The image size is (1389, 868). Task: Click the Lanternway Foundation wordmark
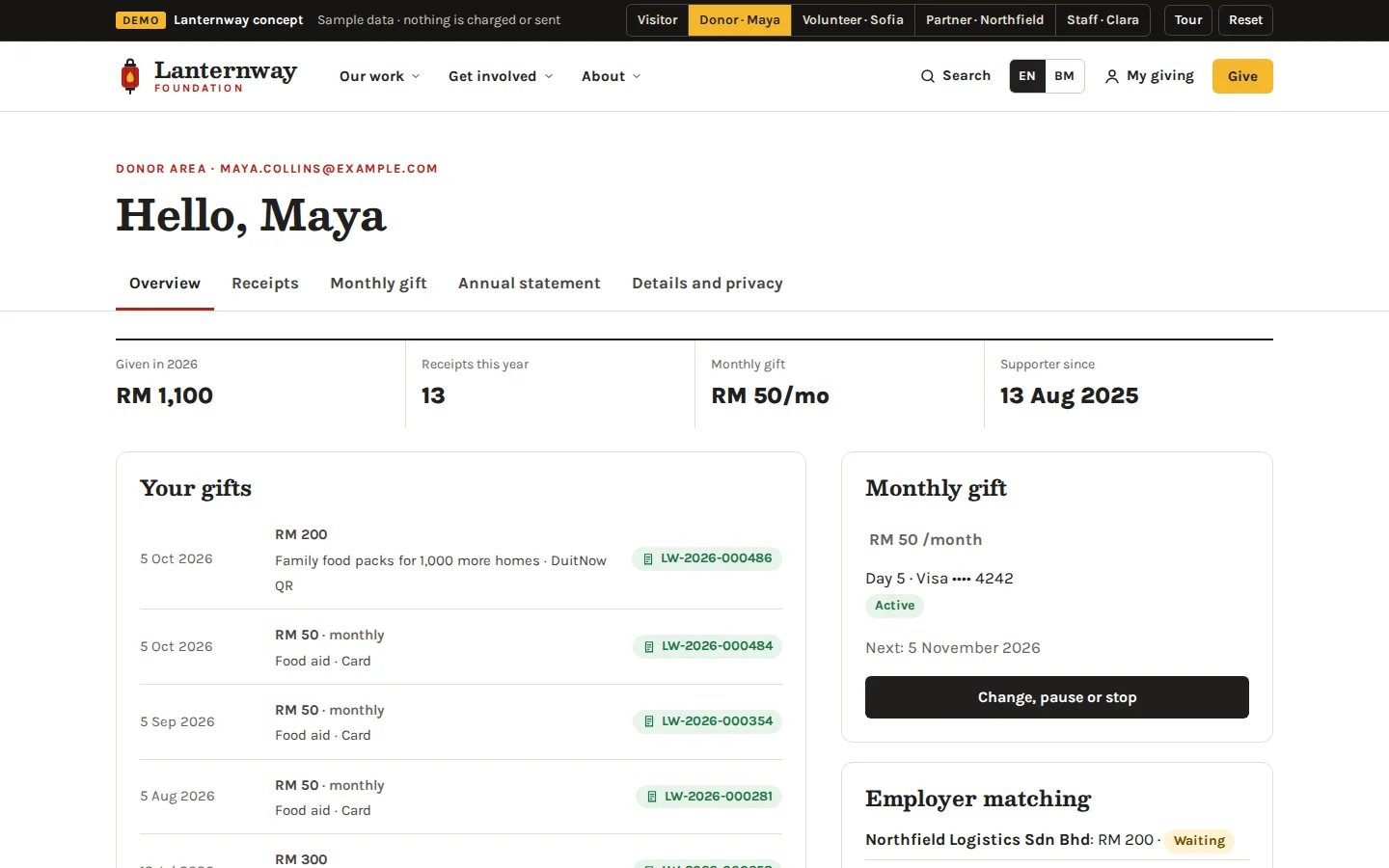click(226, 76)
